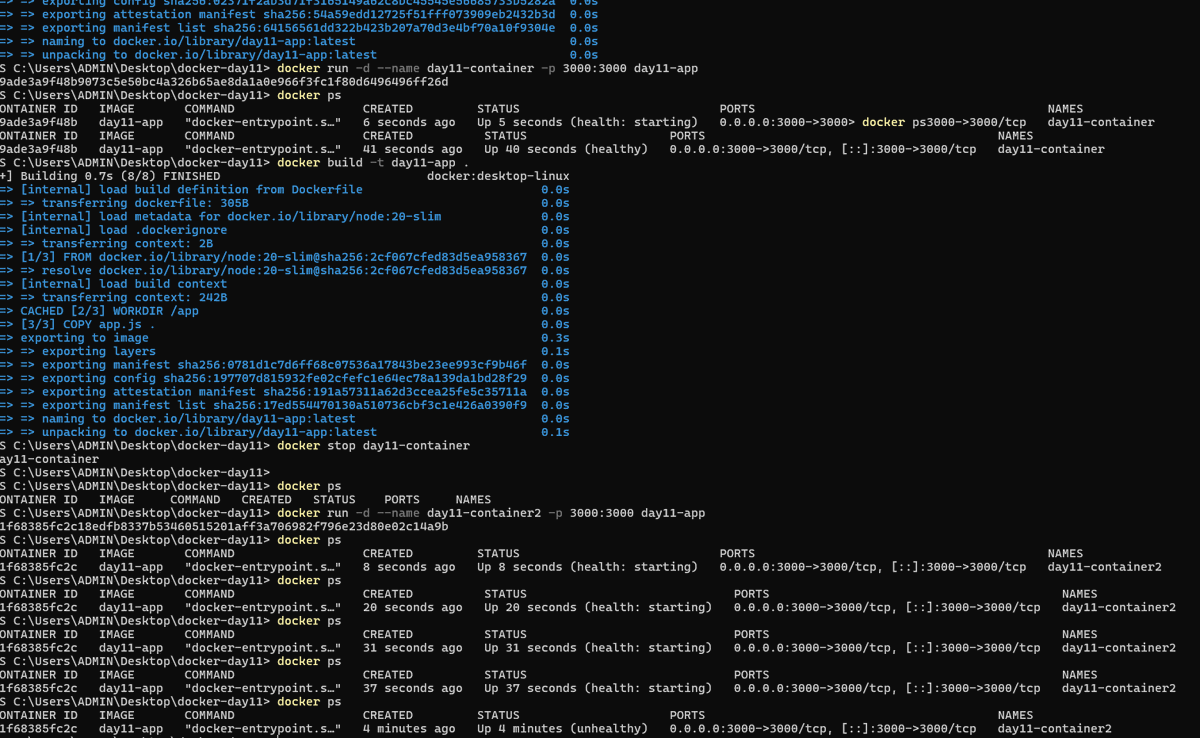Click '[internal] load build definition from Dockerfile'
Viewport: 1200px width, 738px height.
[x=192, y=190]
